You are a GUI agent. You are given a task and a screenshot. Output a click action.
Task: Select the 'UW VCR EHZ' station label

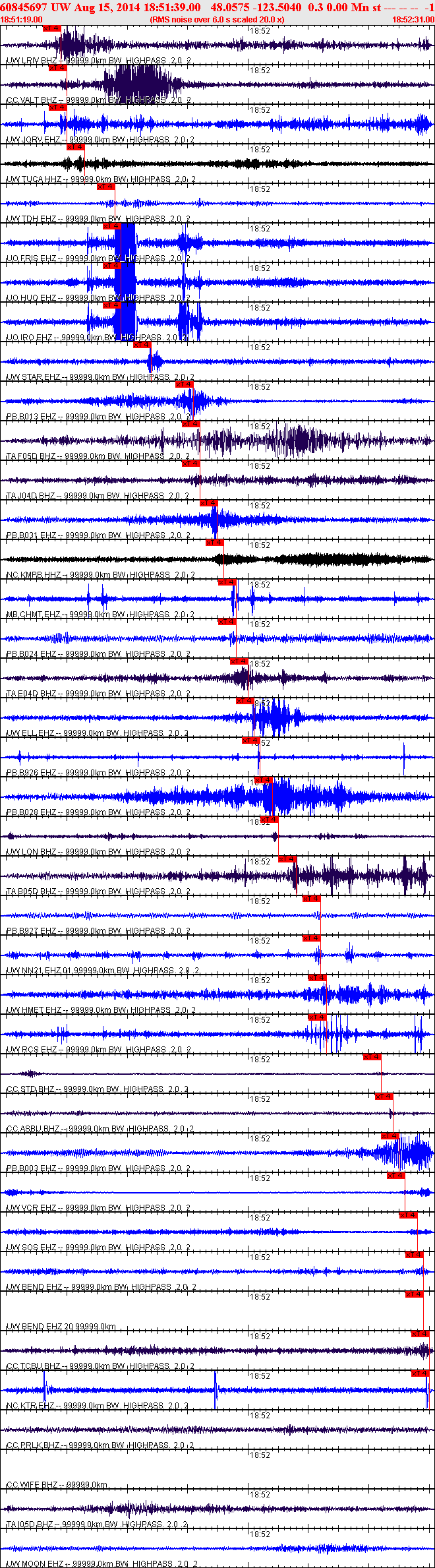pyautogui.click(x=32, y=1208)
